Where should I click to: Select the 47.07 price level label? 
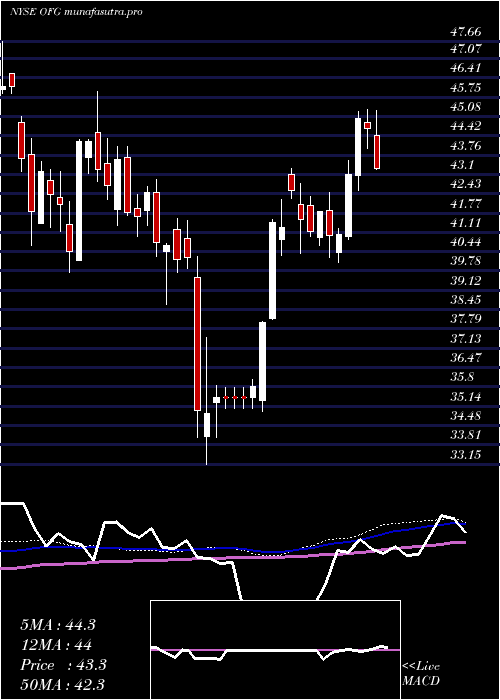[466, 49]
